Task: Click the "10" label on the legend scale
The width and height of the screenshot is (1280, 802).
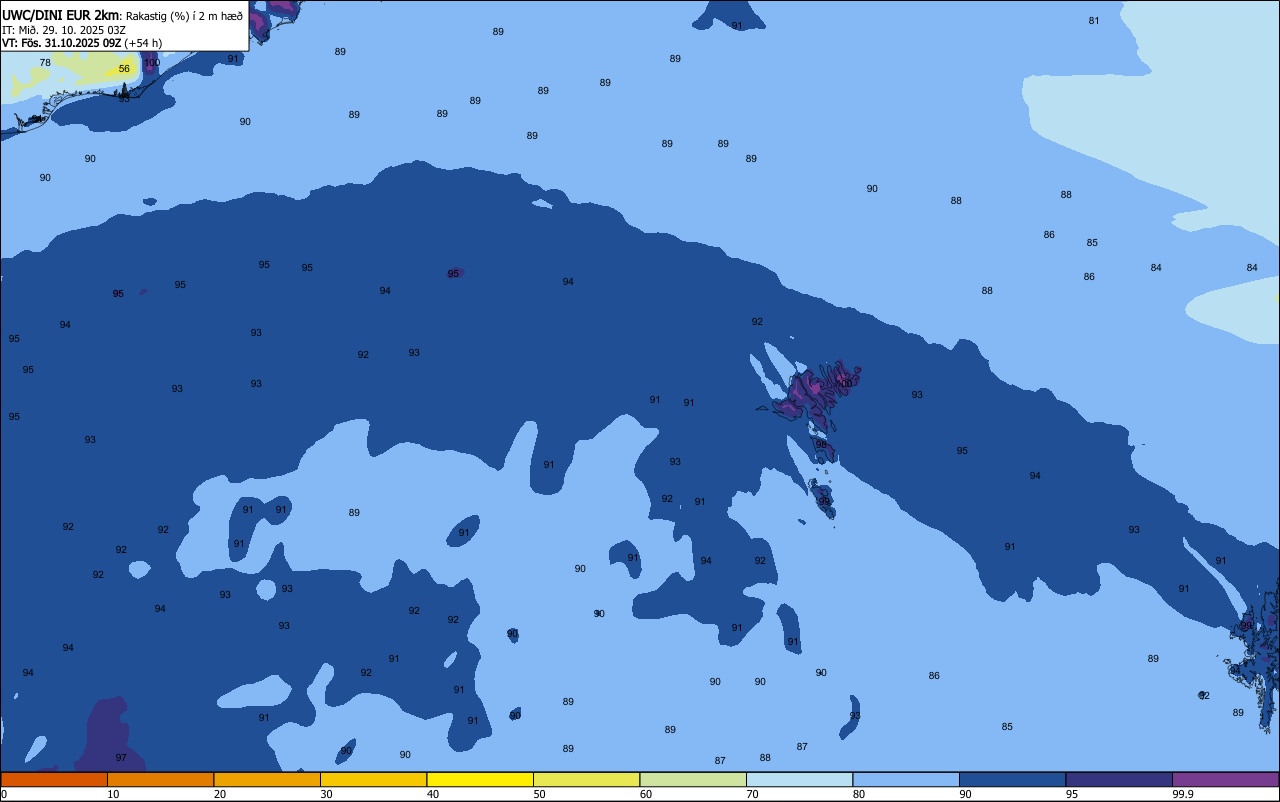Action: point(113,794)
